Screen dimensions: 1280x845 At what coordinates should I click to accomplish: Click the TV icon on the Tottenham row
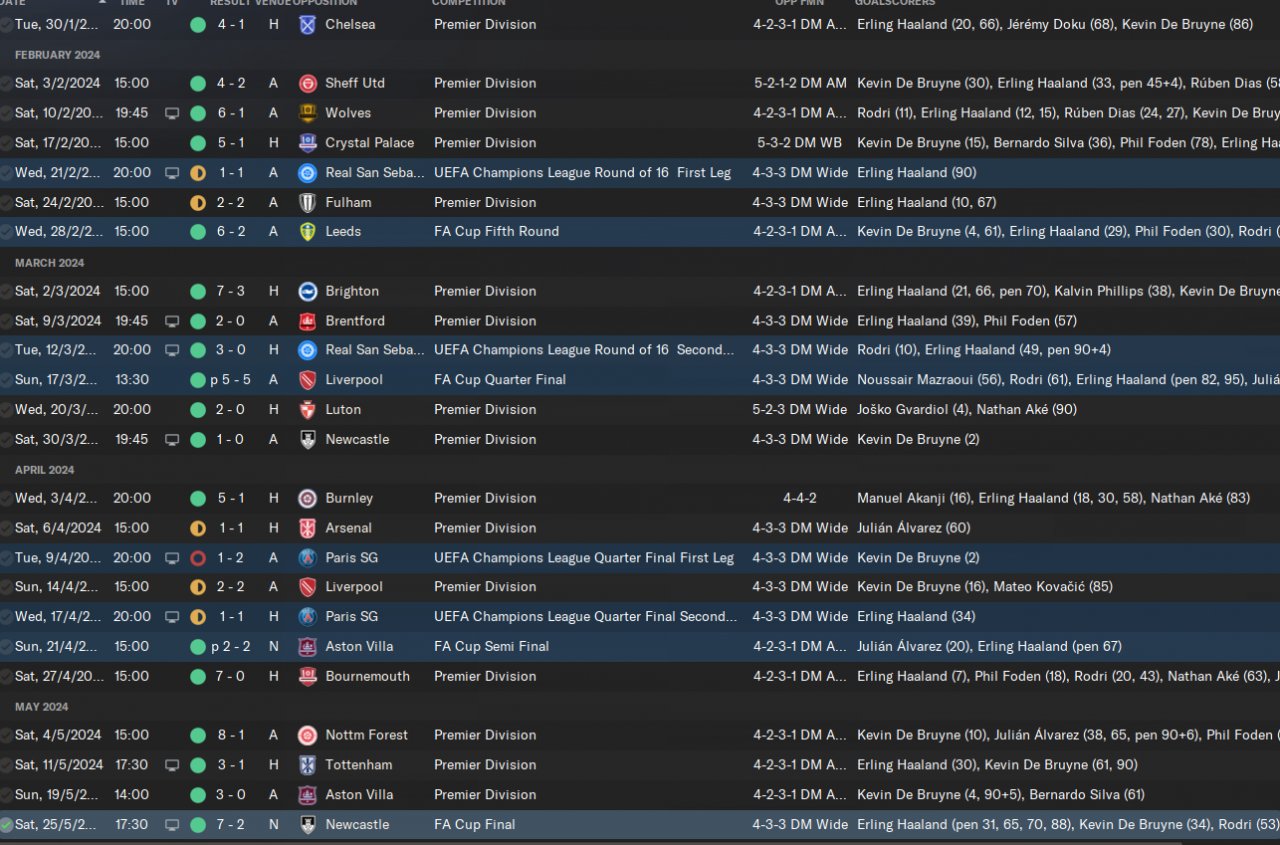click(172, 765)
